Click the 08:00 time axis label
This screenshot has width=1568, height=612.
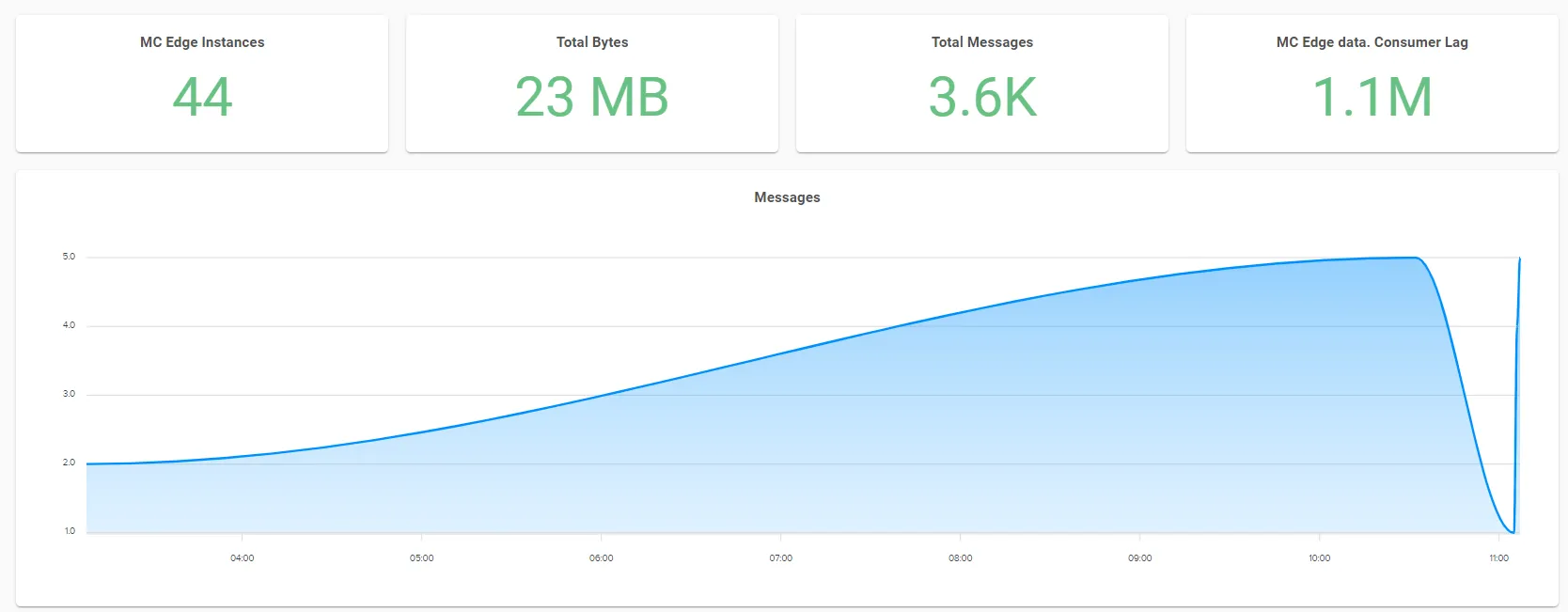(960, 558)
